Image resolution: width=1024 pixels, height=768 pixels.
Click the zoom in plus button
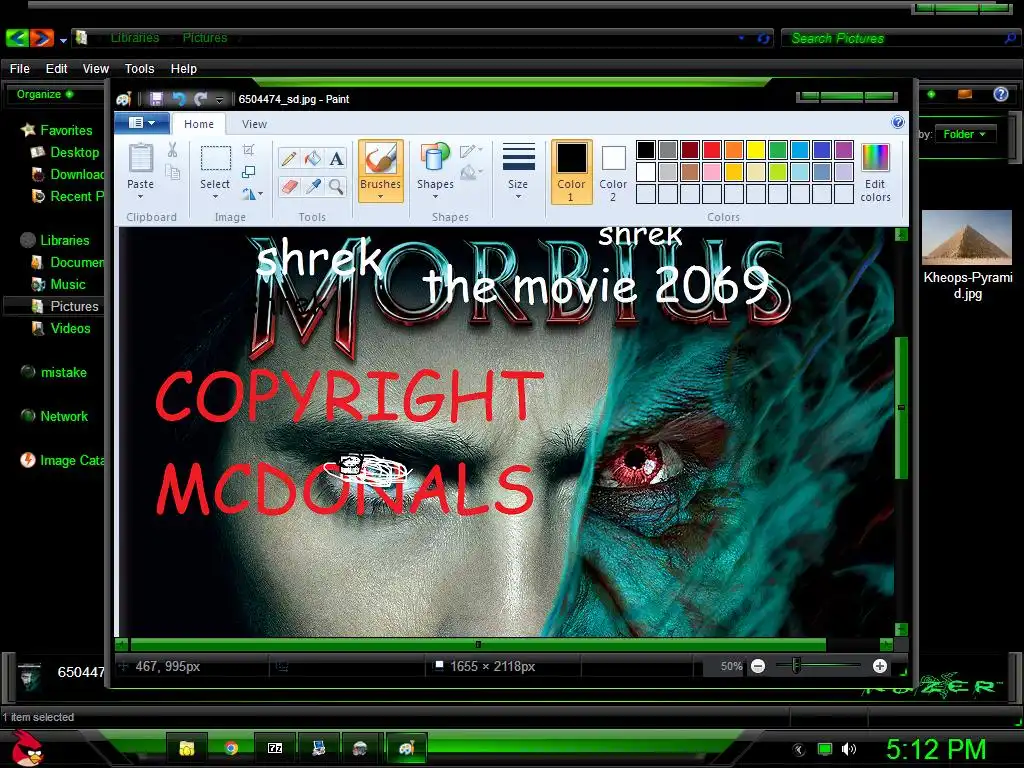[x=880, y=666]
